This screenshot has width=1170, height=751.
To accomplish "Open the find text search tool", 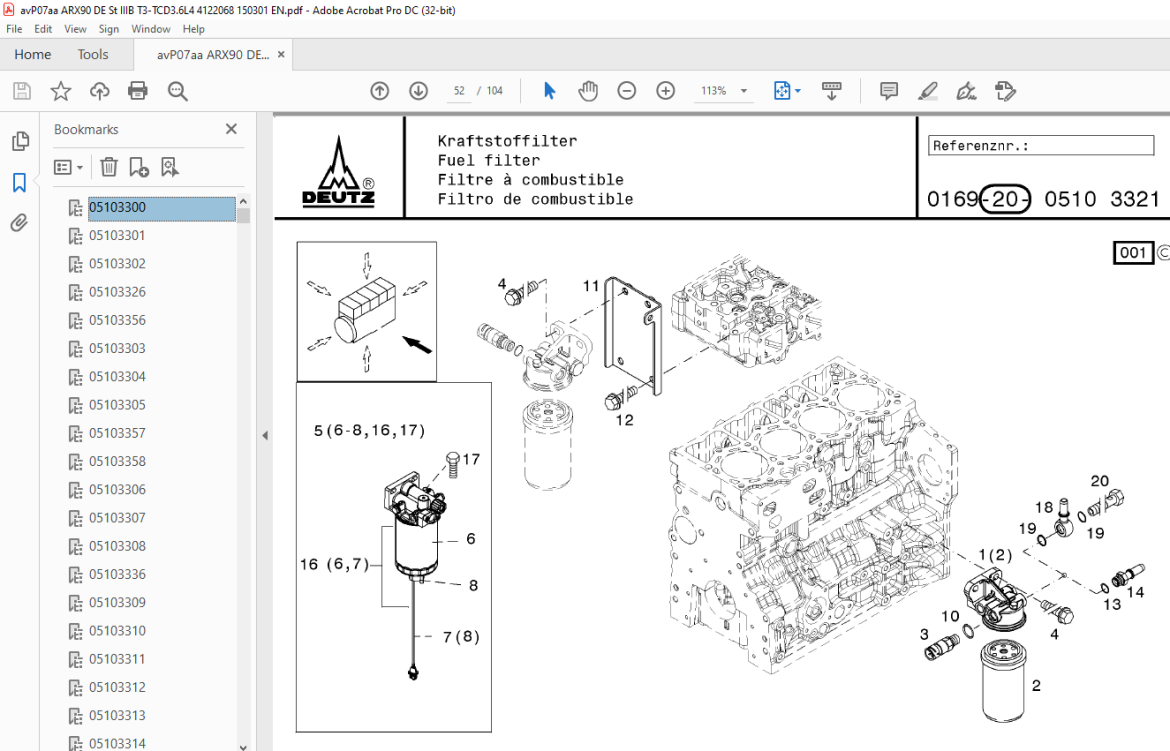I will click(178, 91).
